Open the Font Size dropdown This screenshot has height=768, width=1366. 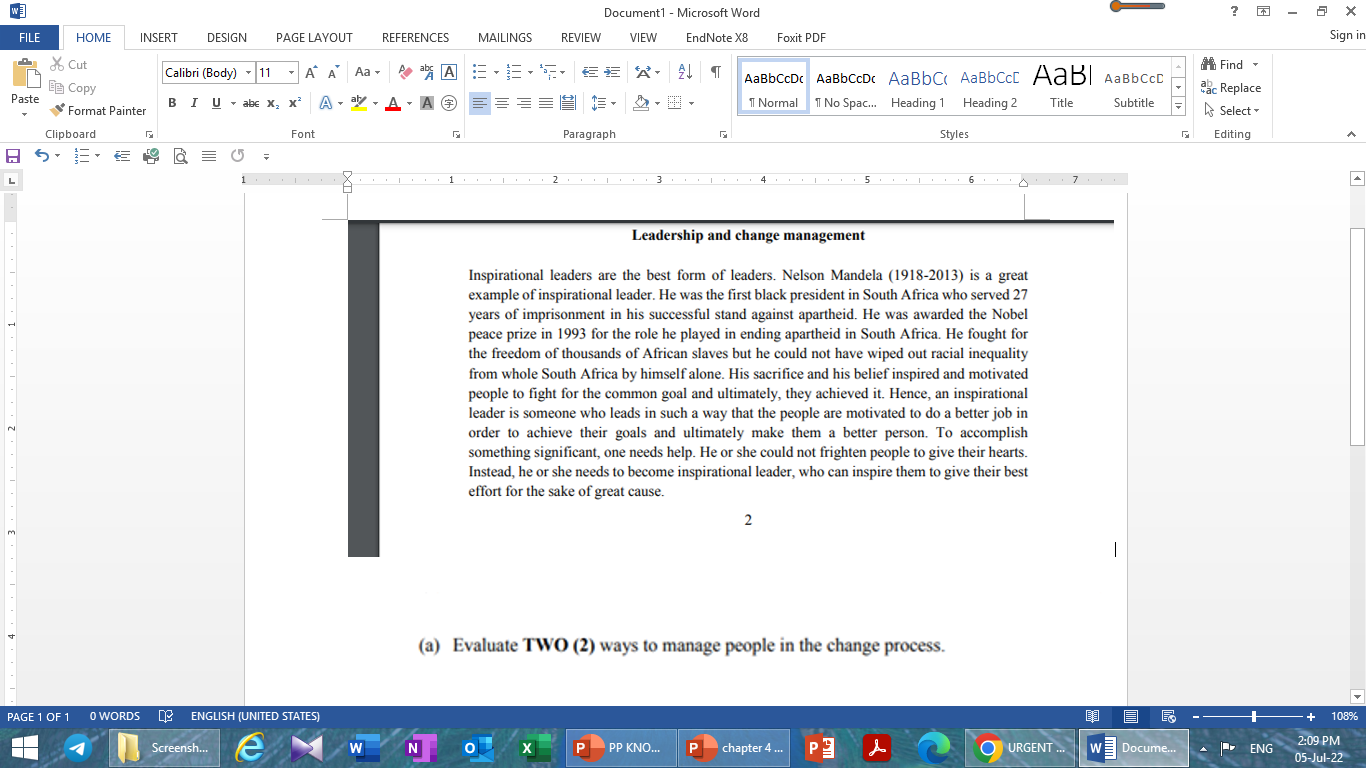291,72
